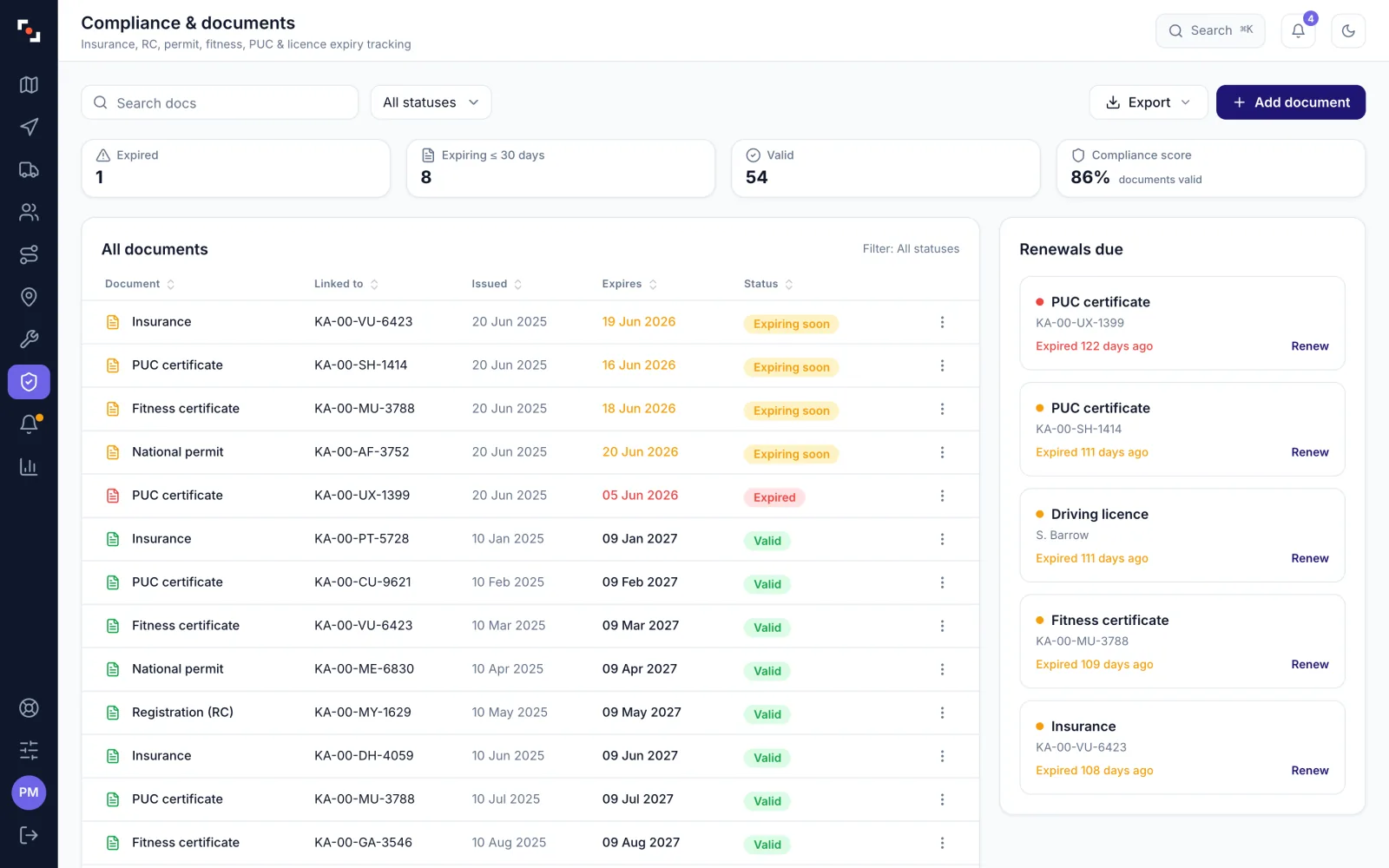Click the Expiring ≤ 30 days card
Viewport: 1389px width, 868px height.
tap(560, 168)
